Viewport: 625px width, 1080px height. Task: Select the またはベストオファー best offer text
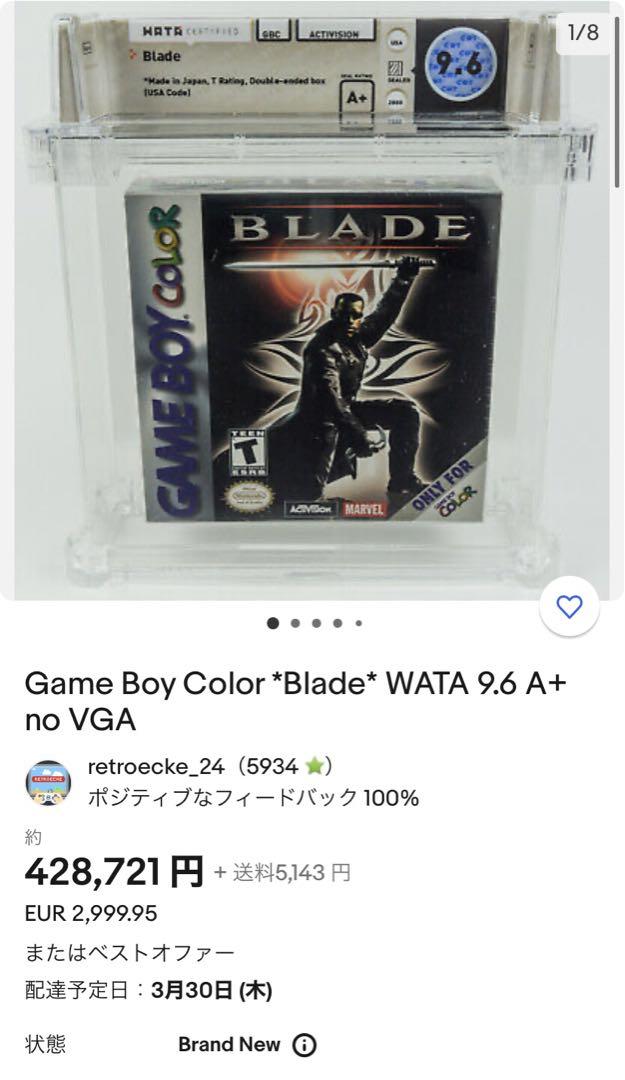(130, 953)
